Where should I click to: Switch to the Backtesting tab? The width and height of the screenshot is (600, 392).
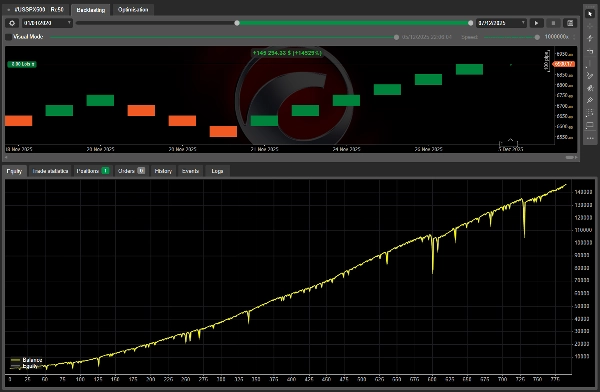click(91, 10)
